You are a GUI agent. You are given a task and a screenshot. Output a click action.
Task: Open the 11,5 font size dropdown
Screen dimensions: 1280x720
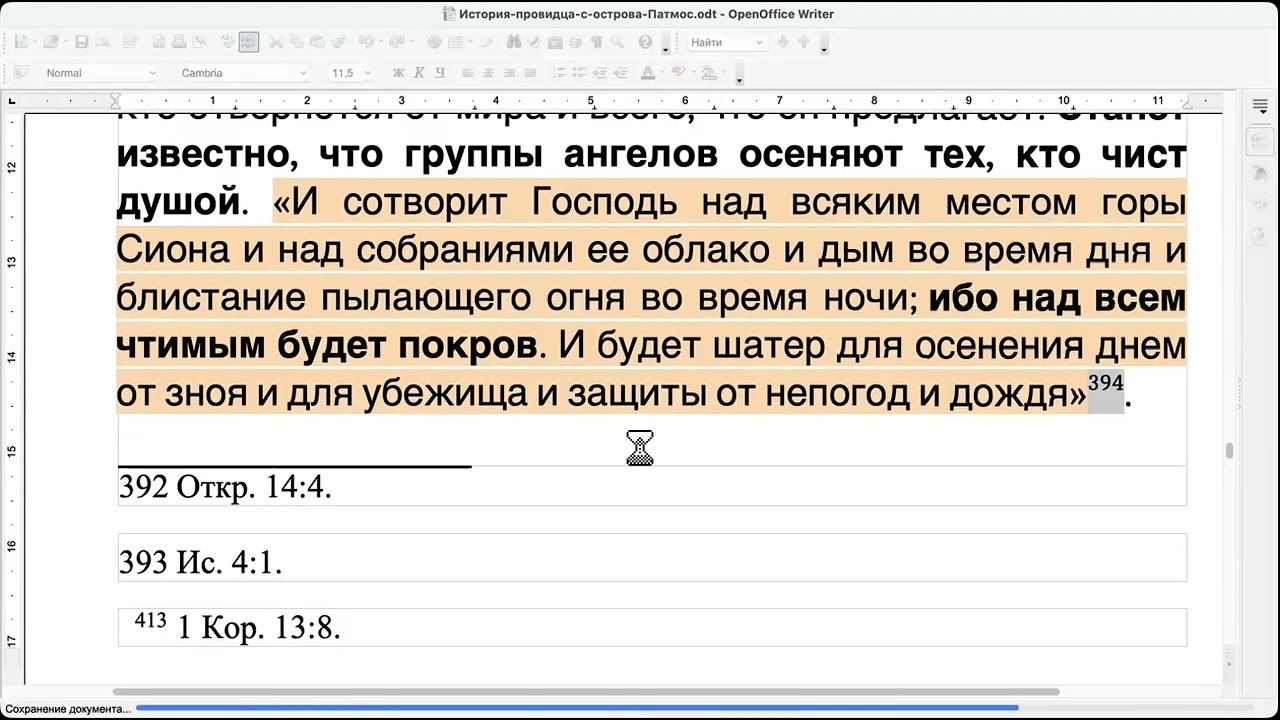coord(368,73)
